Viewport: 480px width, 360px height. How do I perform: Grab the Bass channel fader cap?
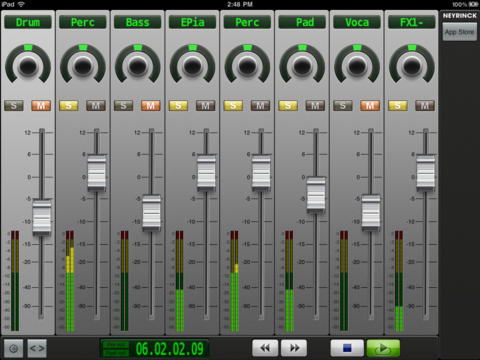coord(152,212)
